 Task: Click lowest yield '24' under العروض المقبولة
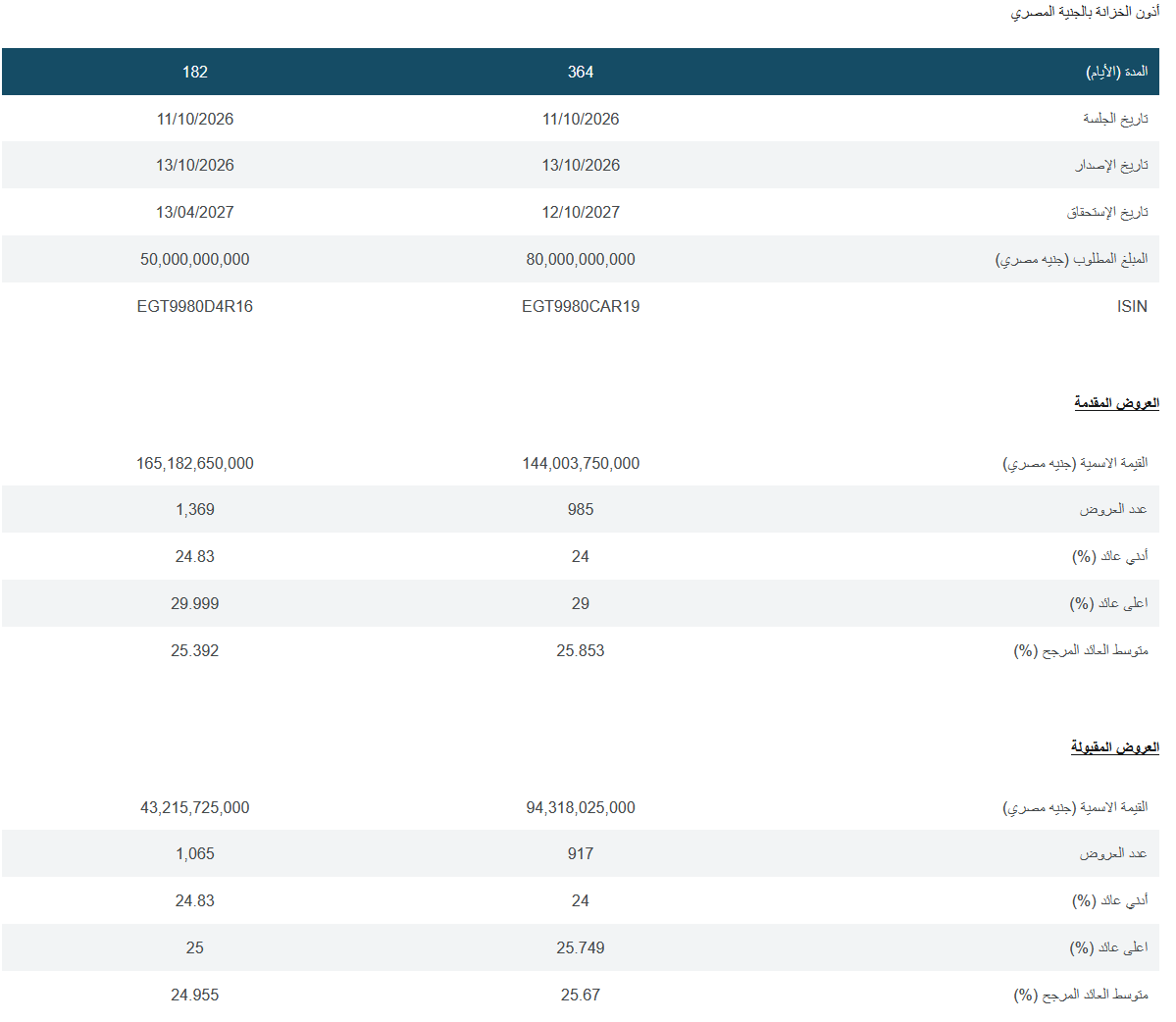(x=581, y=900)
